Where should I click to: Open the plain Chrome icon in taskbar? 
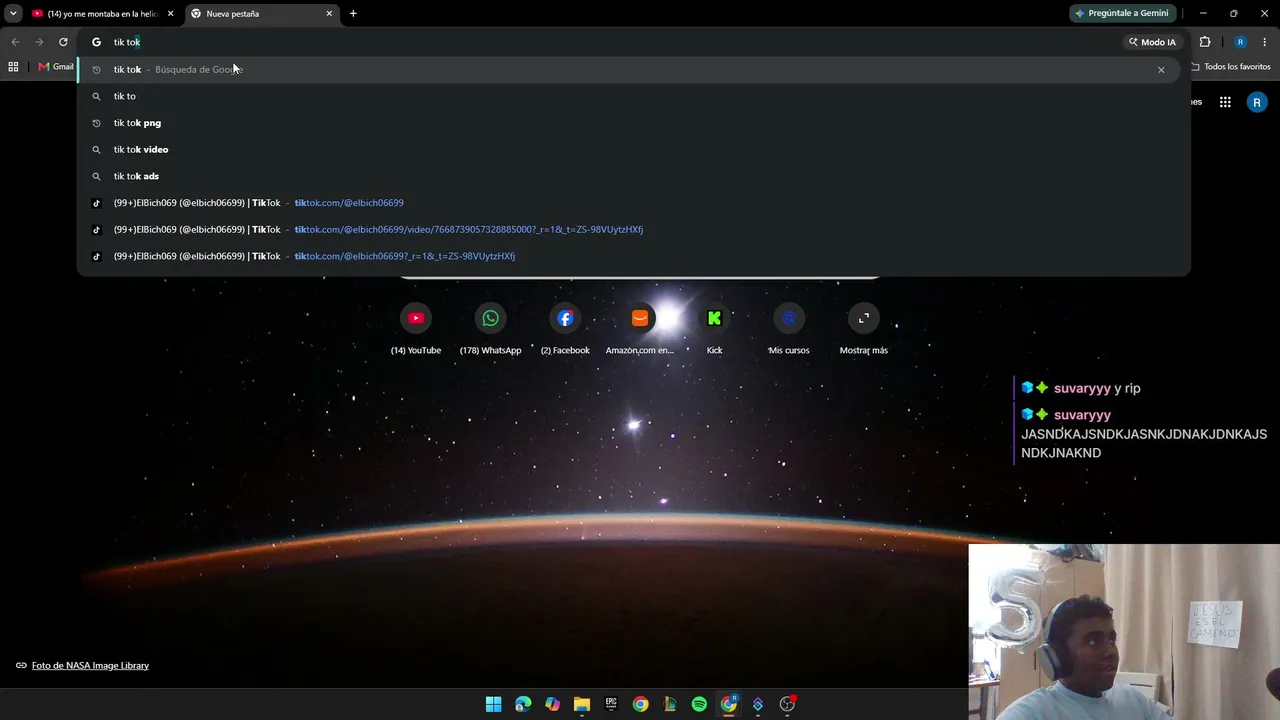(x=641, y=705)
